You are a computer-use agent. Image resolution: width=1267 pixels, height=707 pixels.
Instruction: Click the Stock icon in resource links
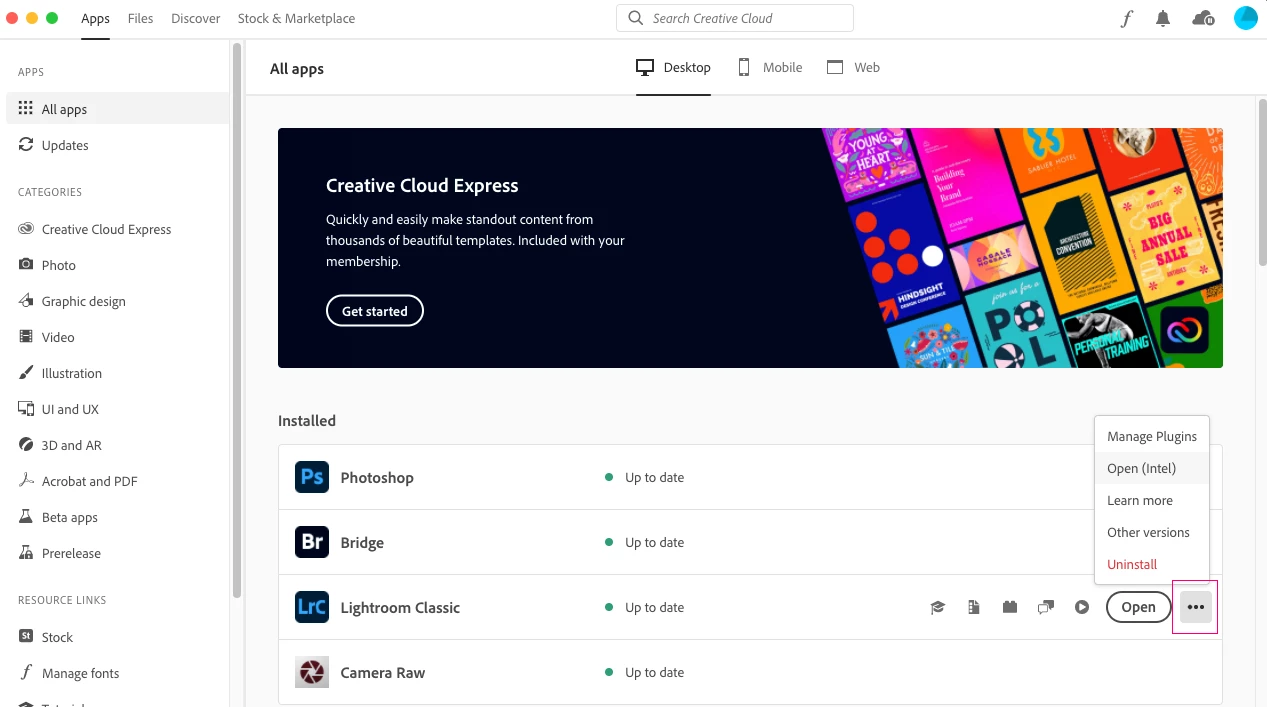tap(26, 637)
